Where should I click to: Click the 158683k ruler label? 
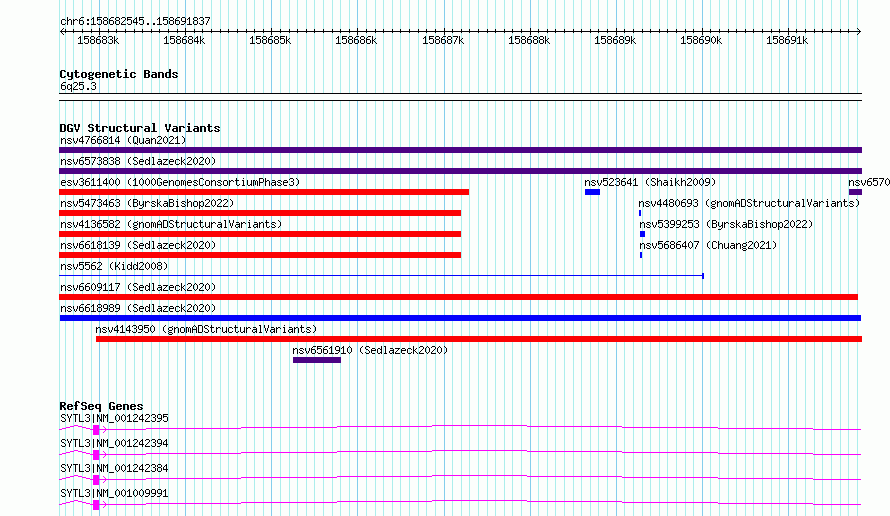98,40
